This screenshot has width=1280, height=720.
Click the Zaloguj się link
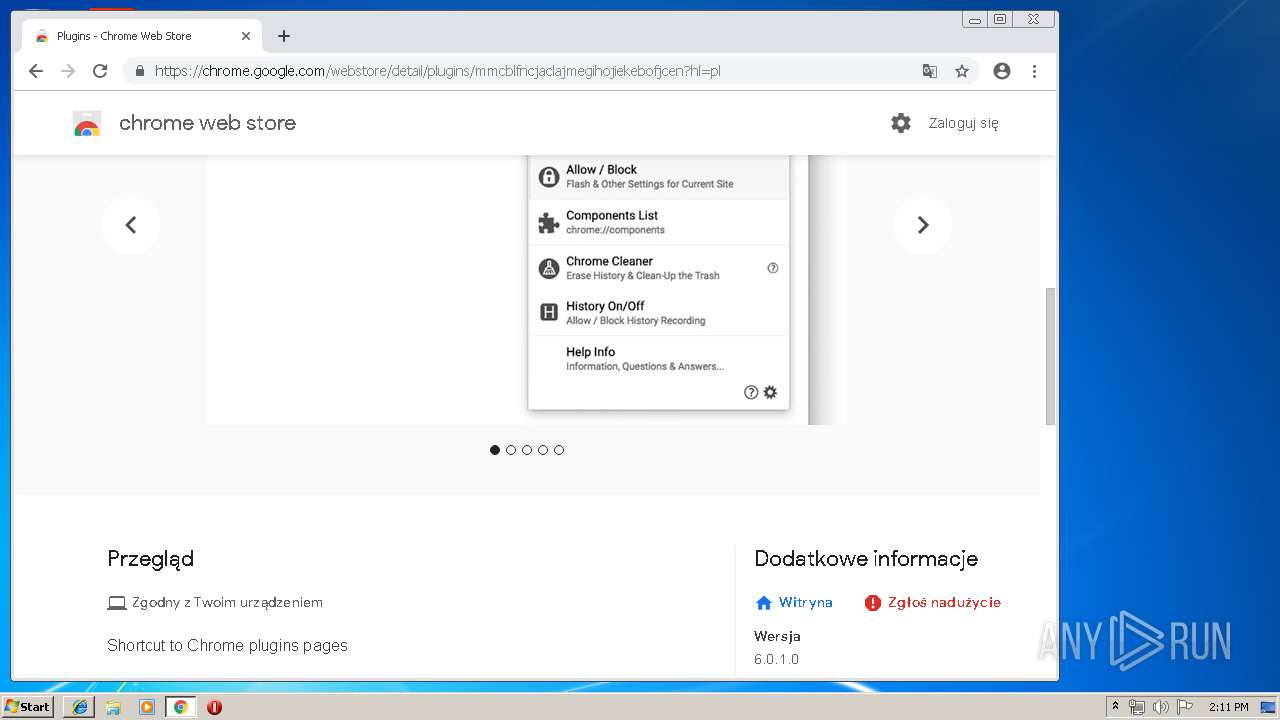pyautogui.click(x=963, y=123)
